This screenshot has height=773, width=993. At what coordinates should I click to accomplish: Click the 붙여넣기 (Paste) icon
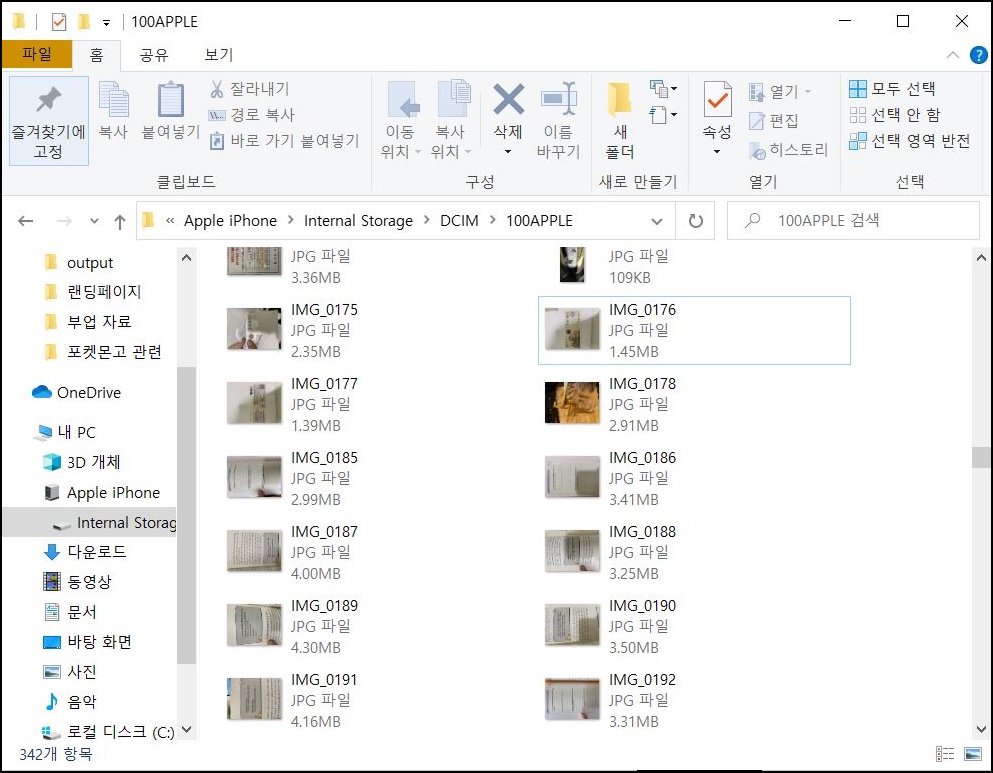tap(168, 110)
